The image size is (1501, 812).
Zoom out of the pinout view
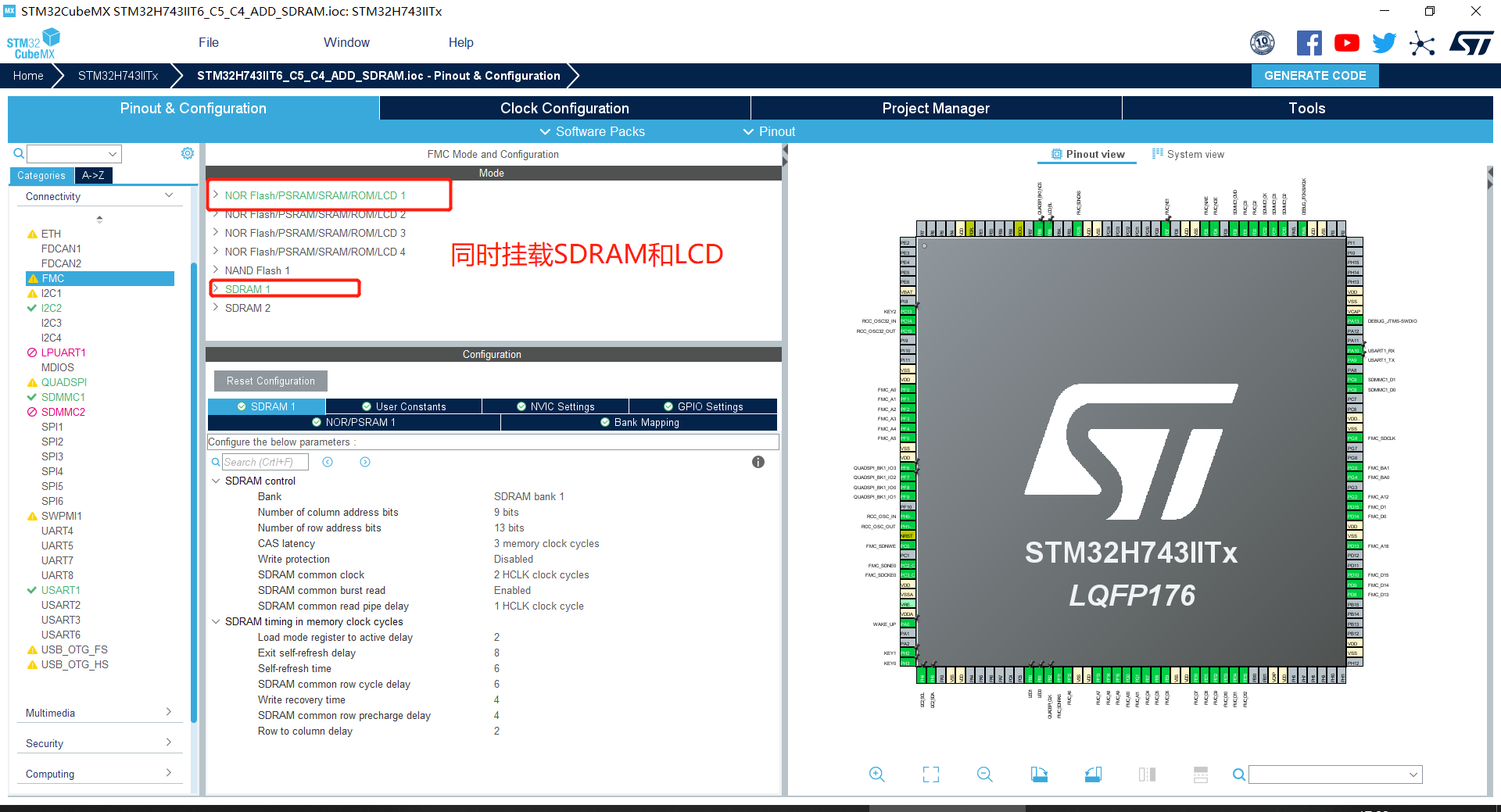pyautogui.click(x=985, y=774)
